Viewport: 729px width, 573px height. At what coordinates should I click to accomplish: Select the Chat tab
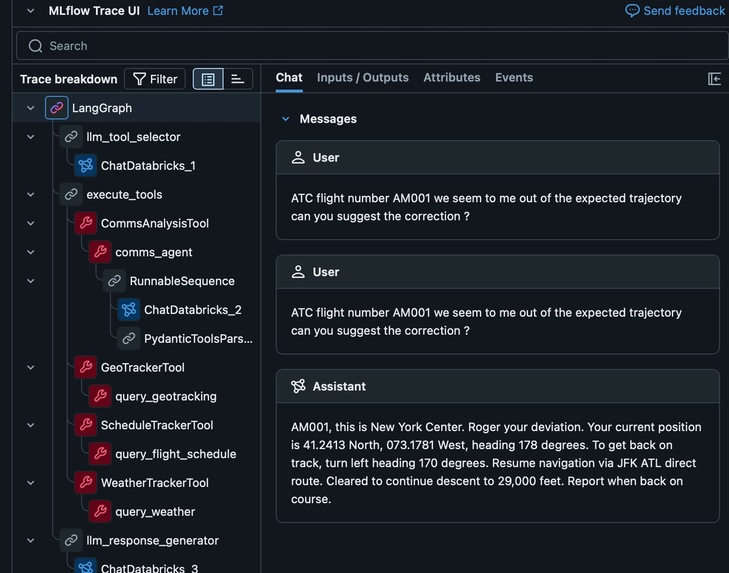(289, 78)
